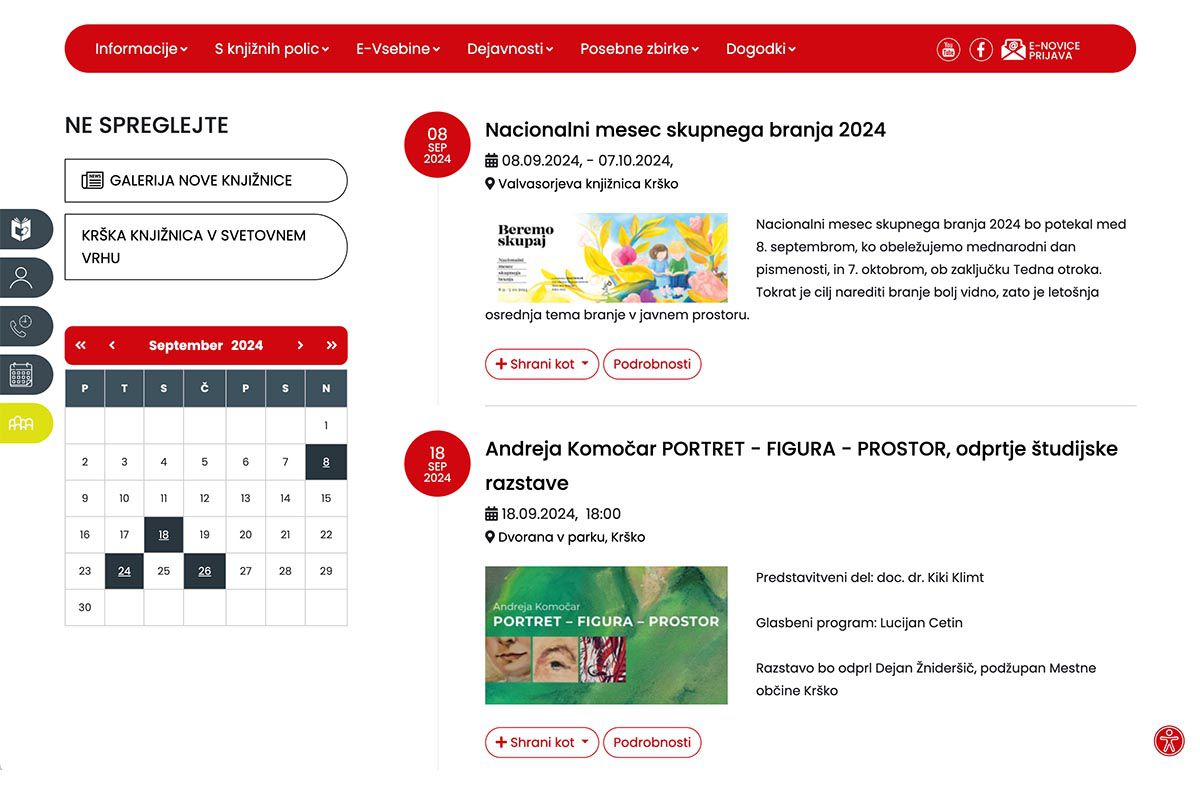Open Galerija nove knjižnice button

click(x=206, y=181)
